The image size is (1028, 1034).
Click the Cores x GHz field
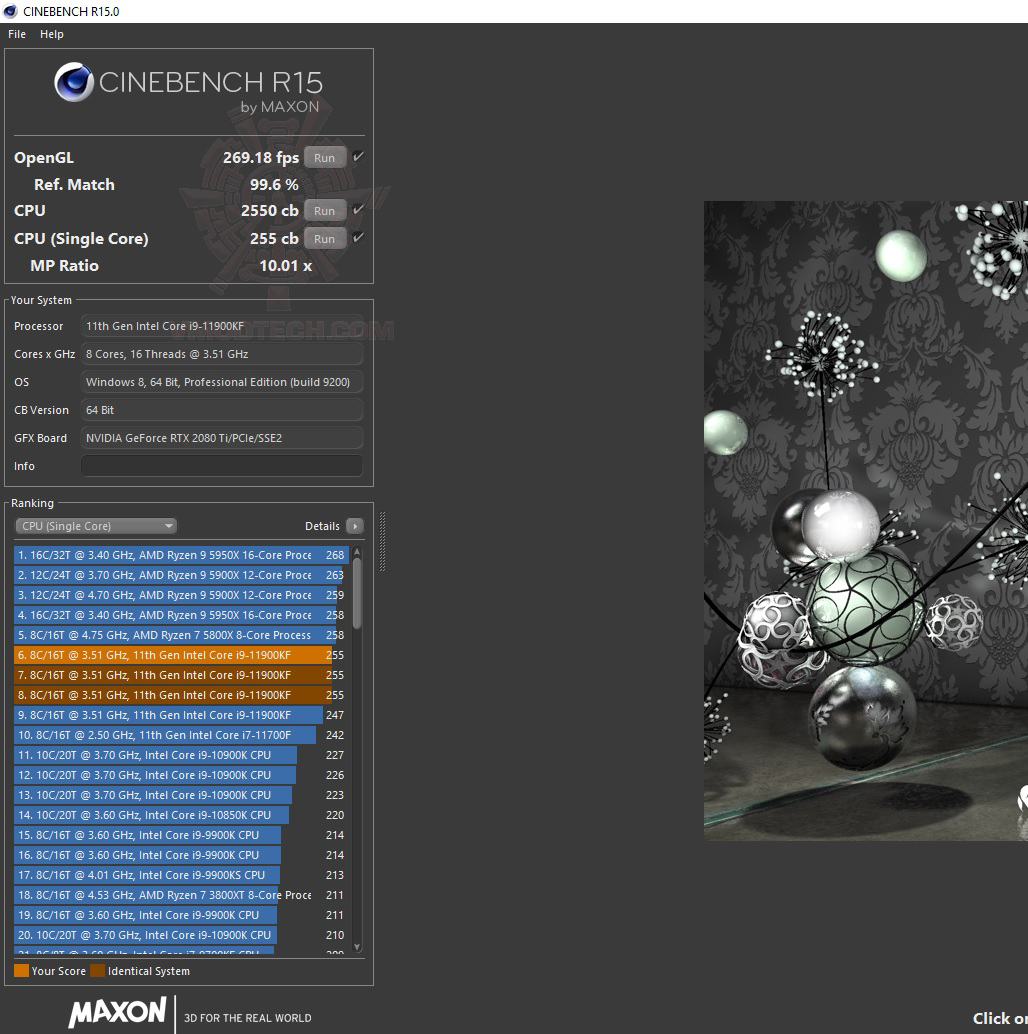pyautogui.click(x=222, y=354)
